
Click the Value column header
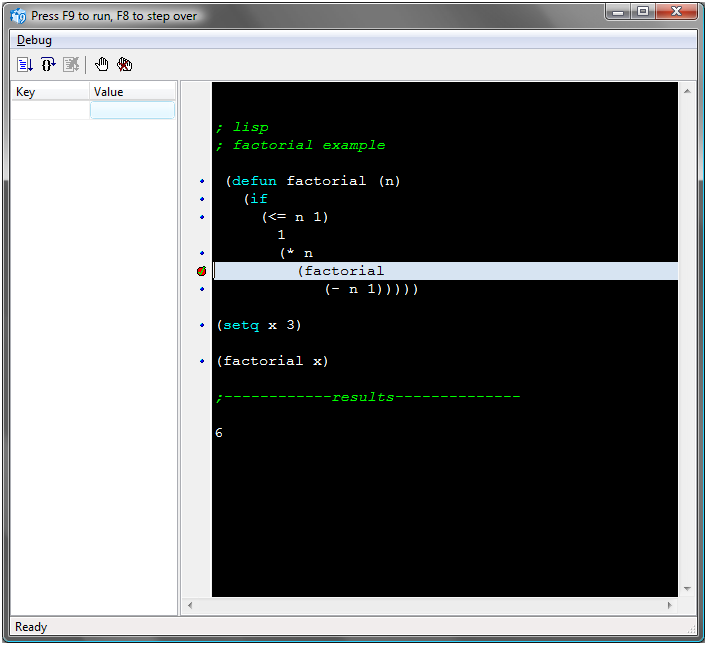tap(133, 92)
